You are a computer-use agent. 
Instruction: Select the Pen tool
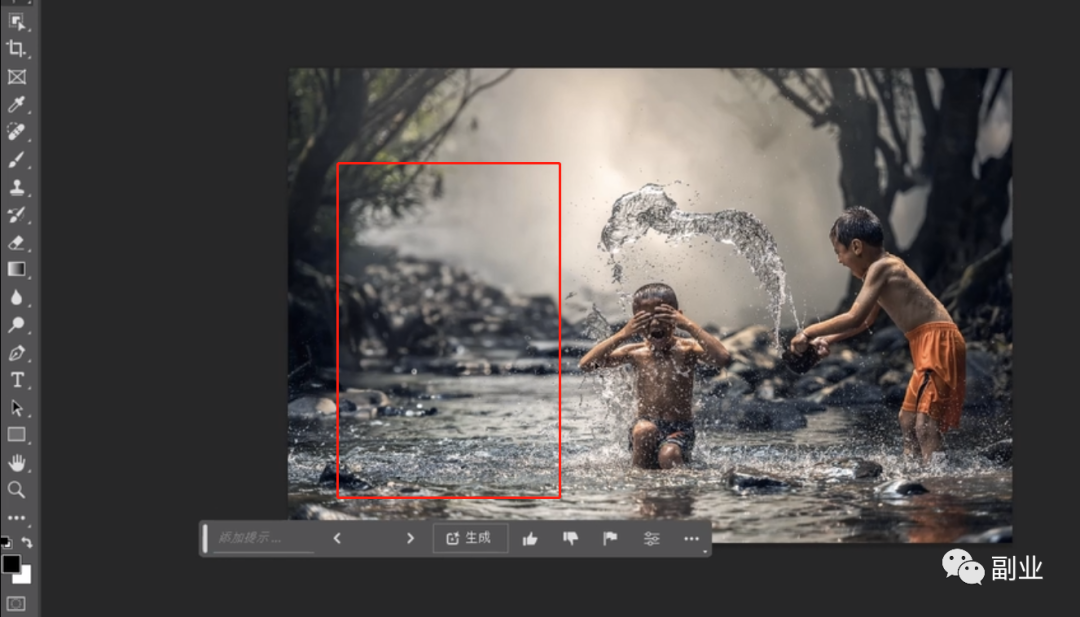[x=16, y=353]
